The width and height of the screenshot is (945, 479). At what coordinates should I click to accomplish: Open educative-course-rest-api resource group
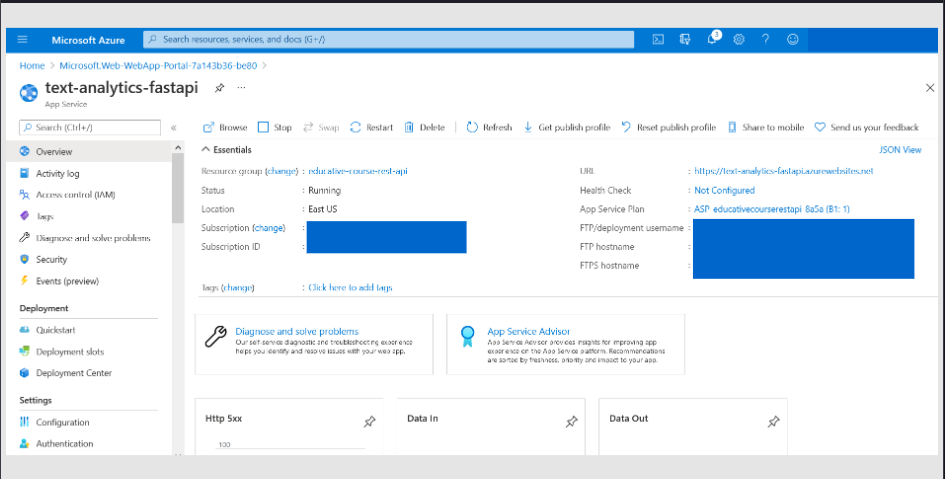pyautogui.click(x=358, y=171)
